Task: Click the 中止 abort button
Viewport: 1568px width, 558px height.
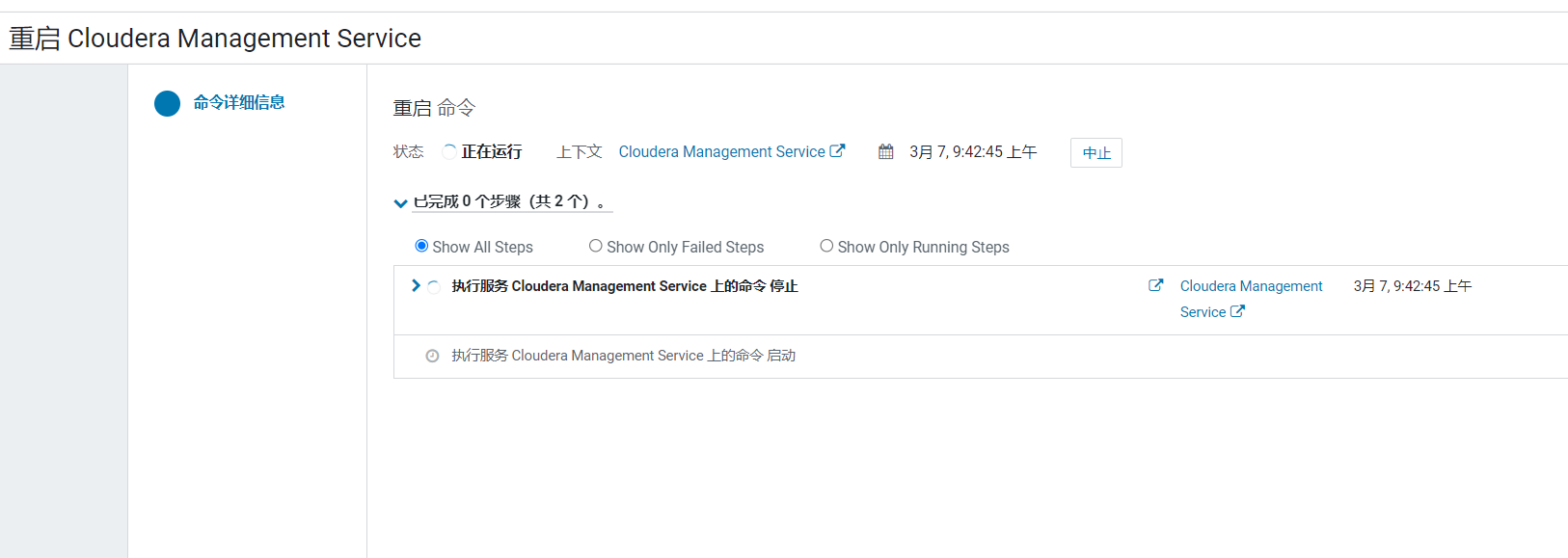Action: pos(1096,153)
